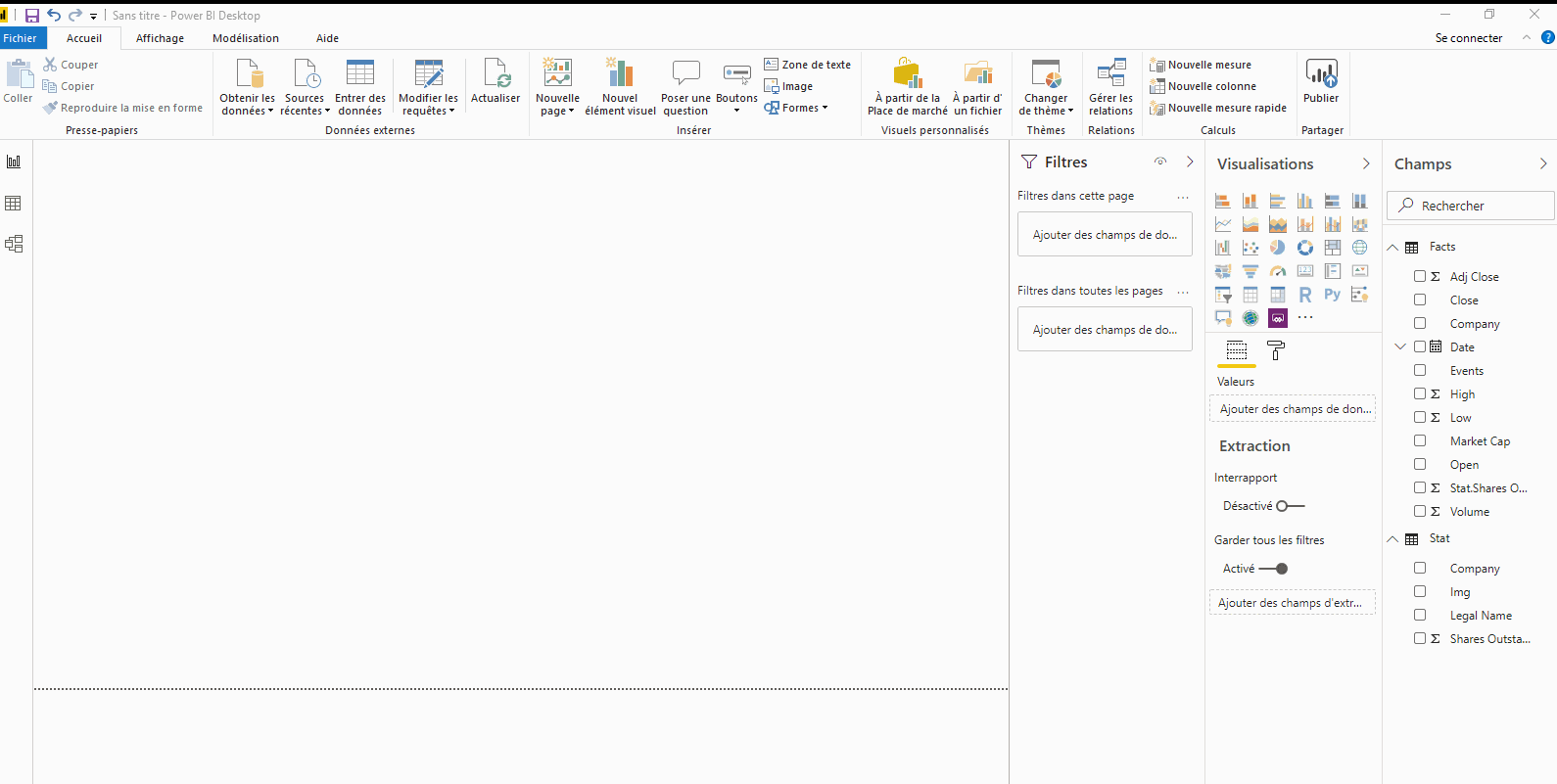Screen dimensions: 1557x784
Task: Click the Publier button
Action: 1321,81
